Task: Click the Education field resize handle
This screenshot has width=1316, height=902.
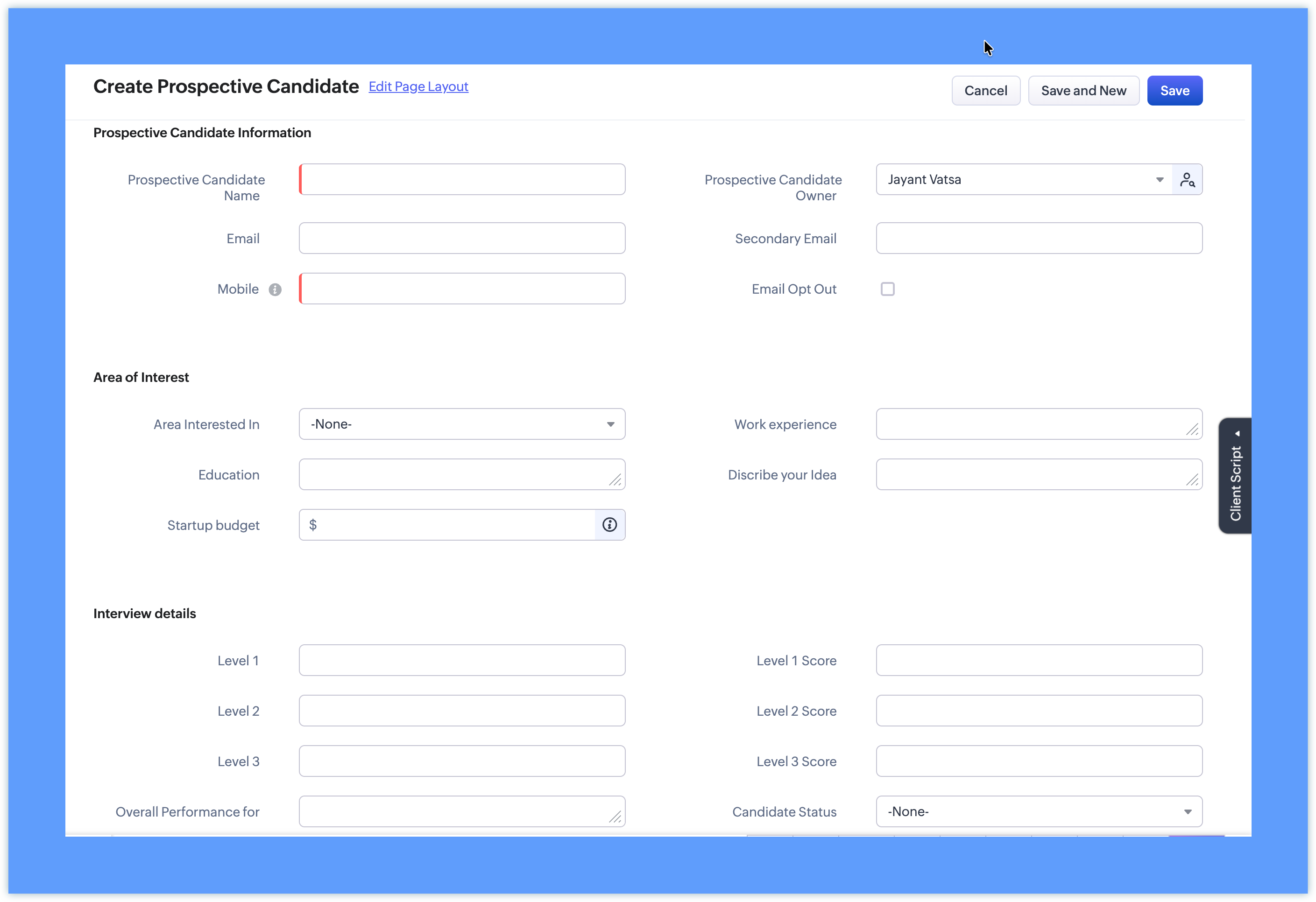Action: [615, 480]
